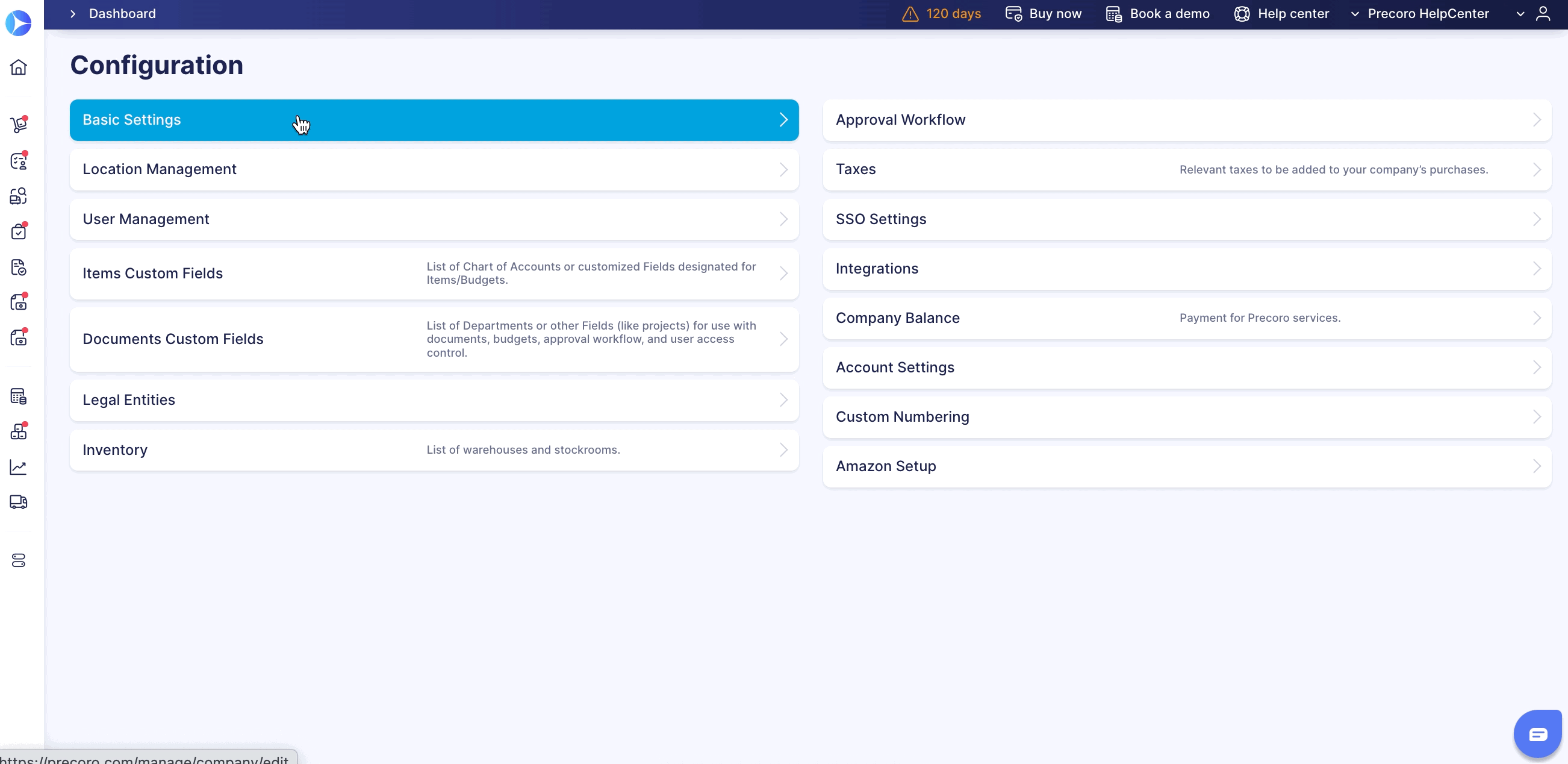Go to User Management

(434, 219)
